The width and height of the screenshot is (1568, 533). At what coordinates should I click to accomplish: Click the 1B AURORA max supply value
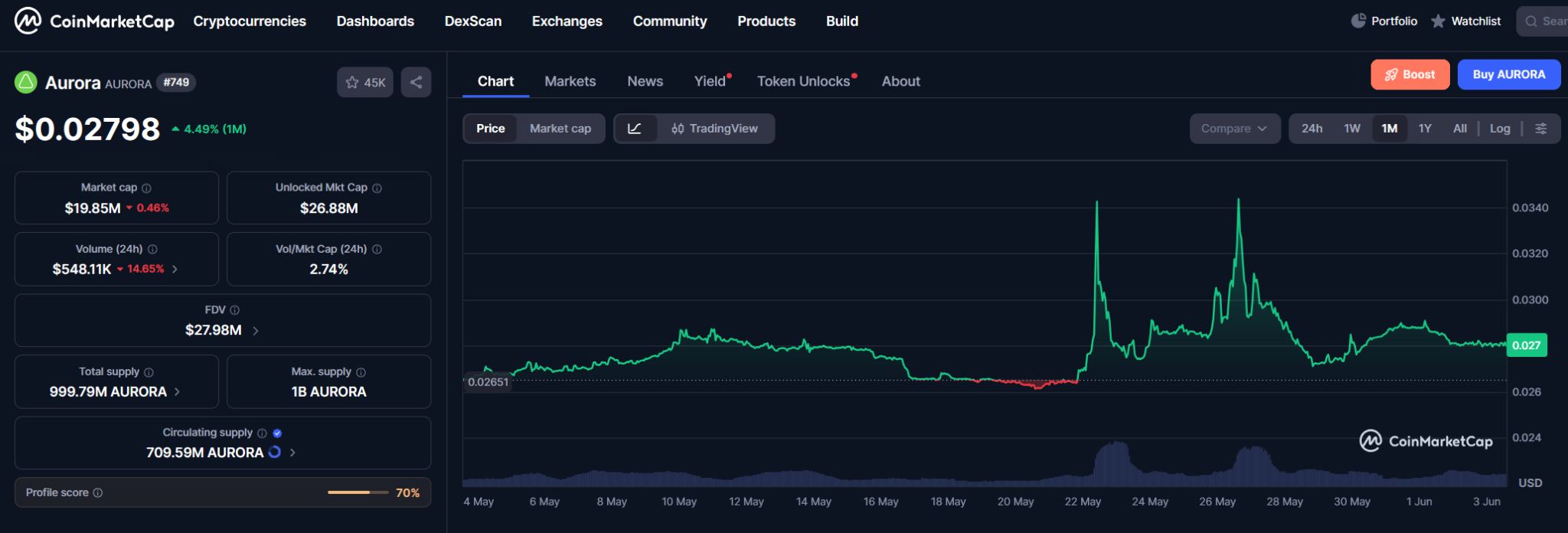pos(329,391)
